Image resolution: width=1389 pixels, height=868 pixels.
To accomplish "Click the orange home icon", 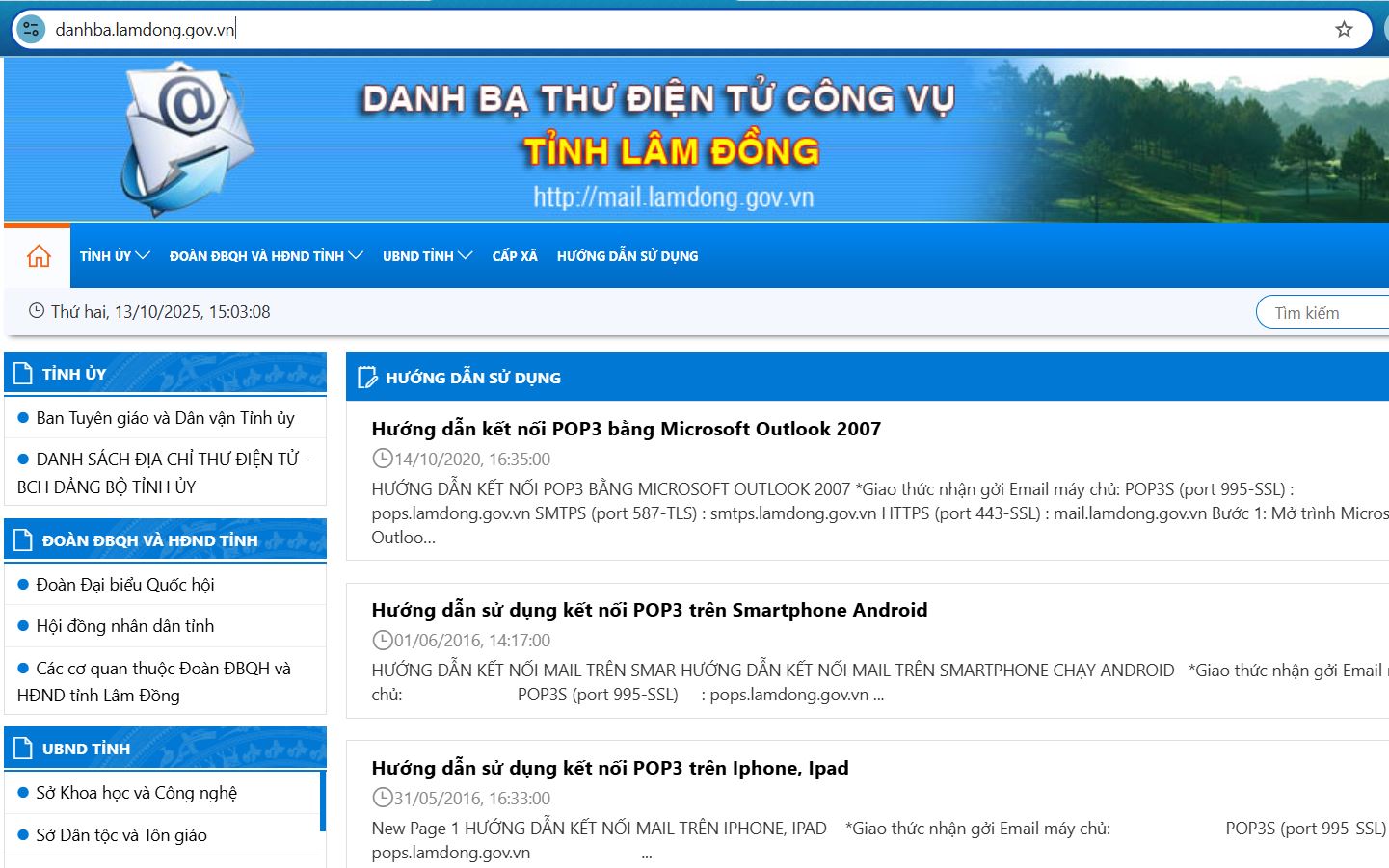I will (39, 256).
